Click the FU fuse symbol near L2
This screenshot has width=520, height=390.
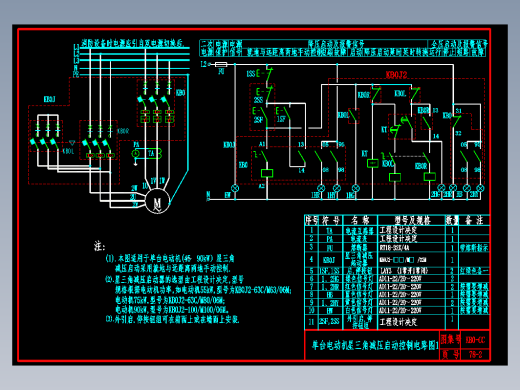[x=221, y=64]
